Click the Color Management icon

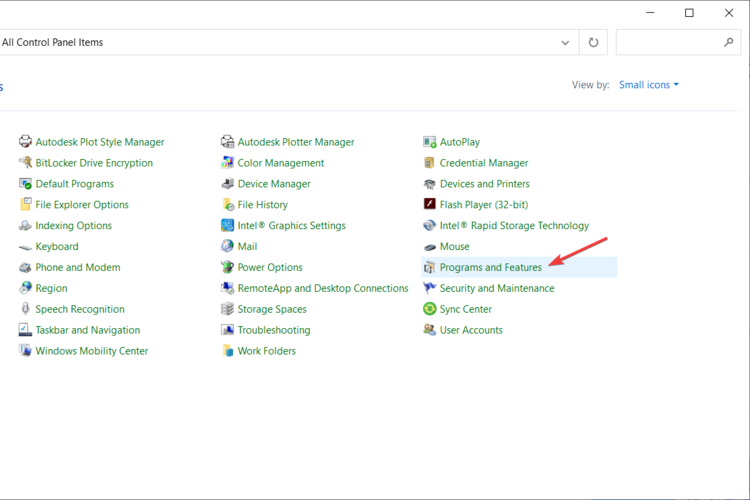point(228,163)
